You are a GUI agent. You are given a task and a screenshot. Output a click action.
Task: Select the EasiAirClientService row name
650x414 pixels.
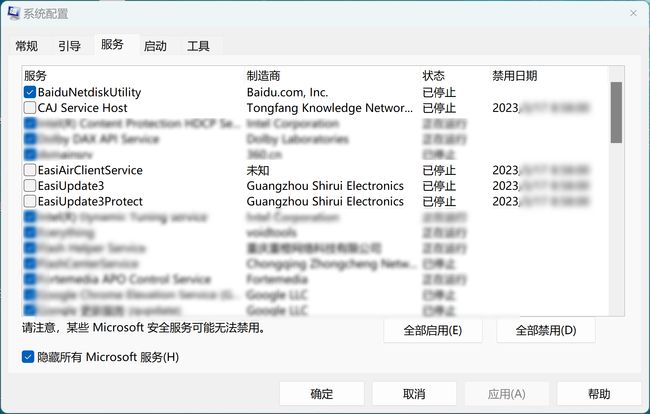click(x=90, y=170)
